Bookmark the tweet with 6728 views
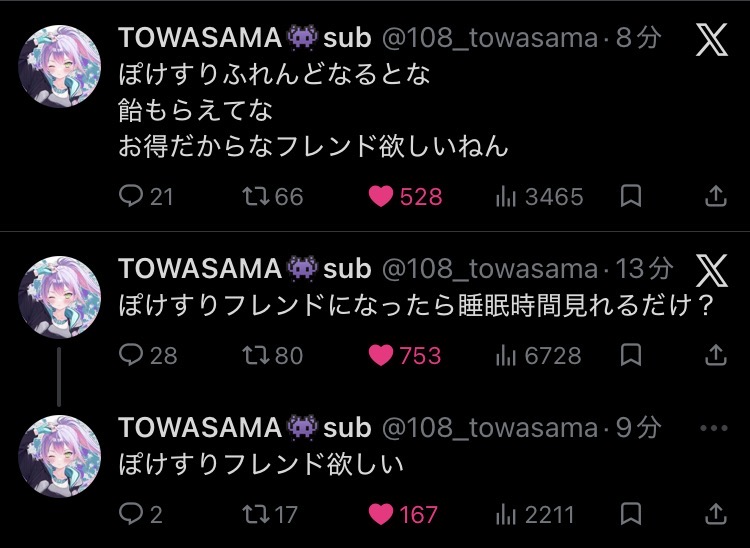Viewport: 750px width, 548px height. 630,355
